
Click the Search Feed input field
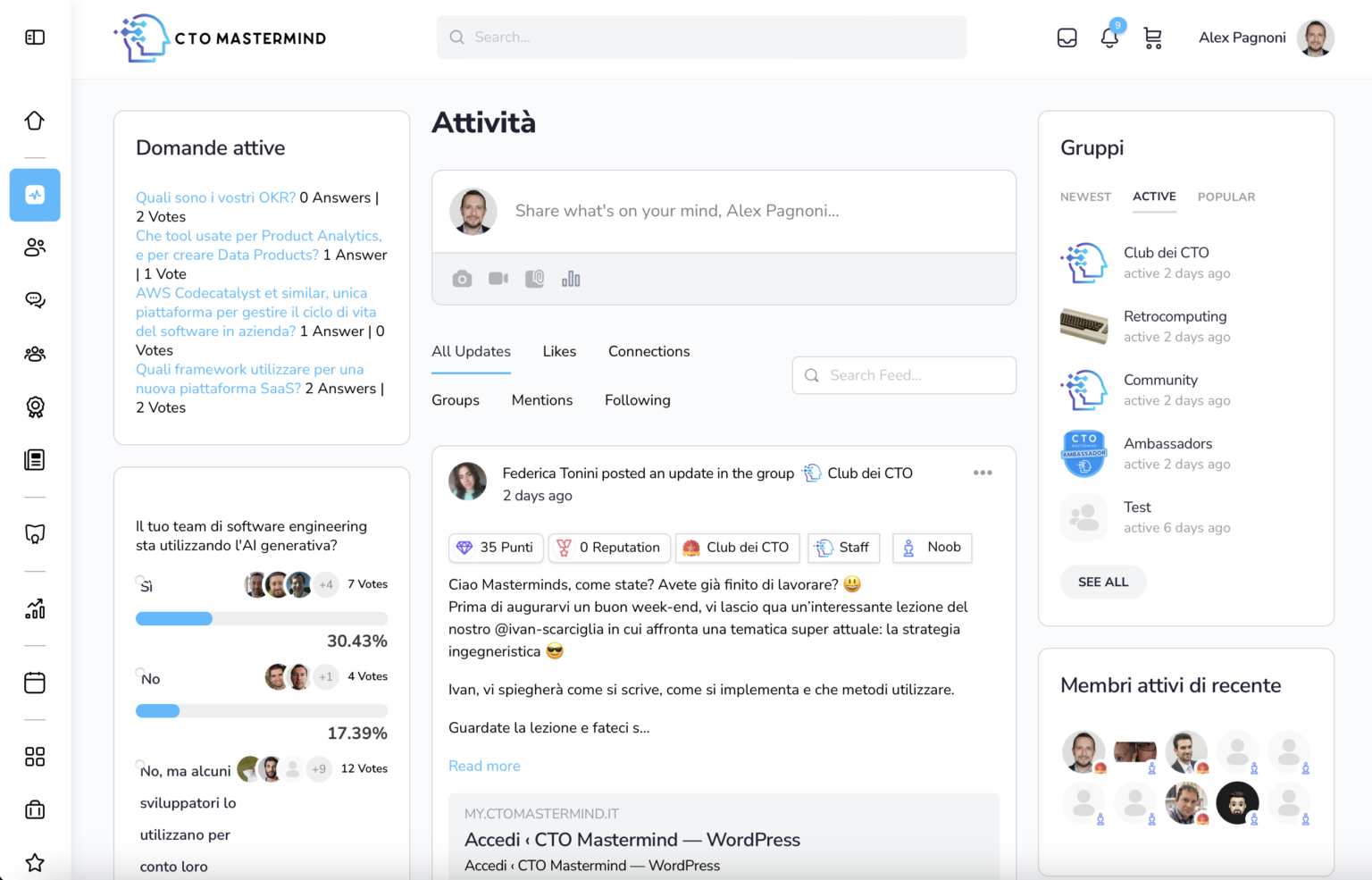(x=904, y=375)
